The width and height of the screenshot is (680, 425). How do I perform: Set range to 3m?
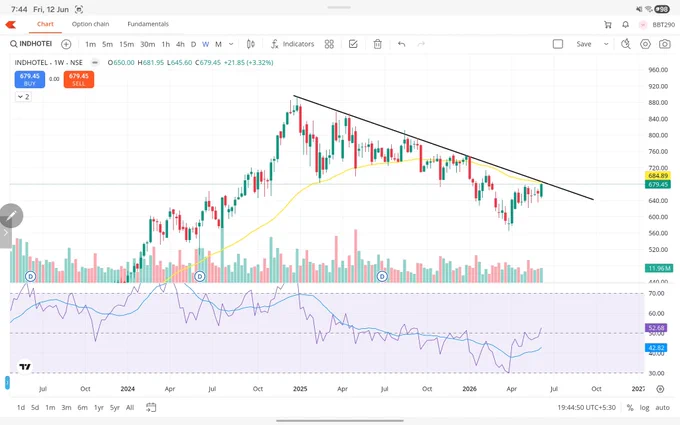click(66, 407)
